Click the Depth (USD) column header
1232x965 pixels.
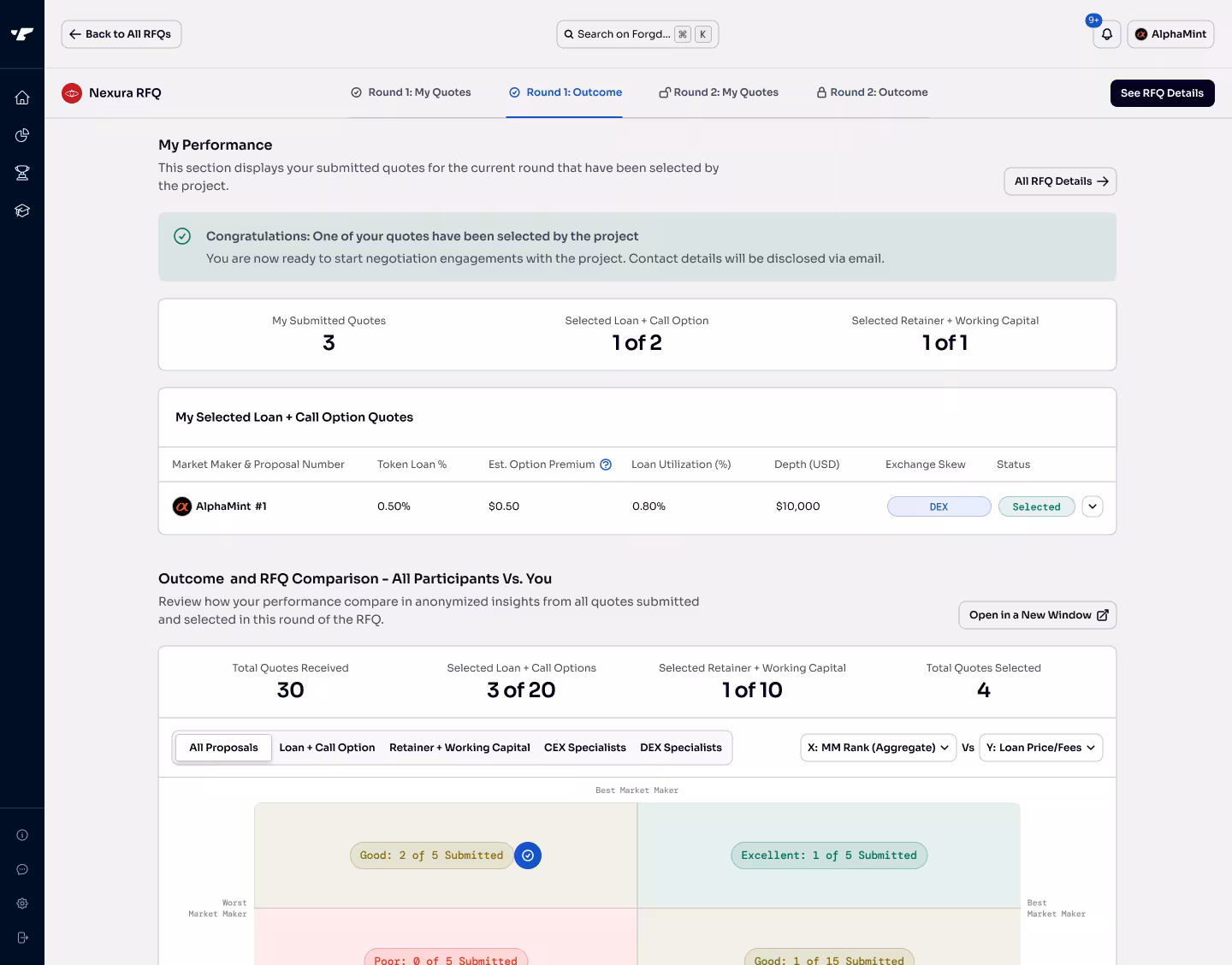click(x=807, y=465)
